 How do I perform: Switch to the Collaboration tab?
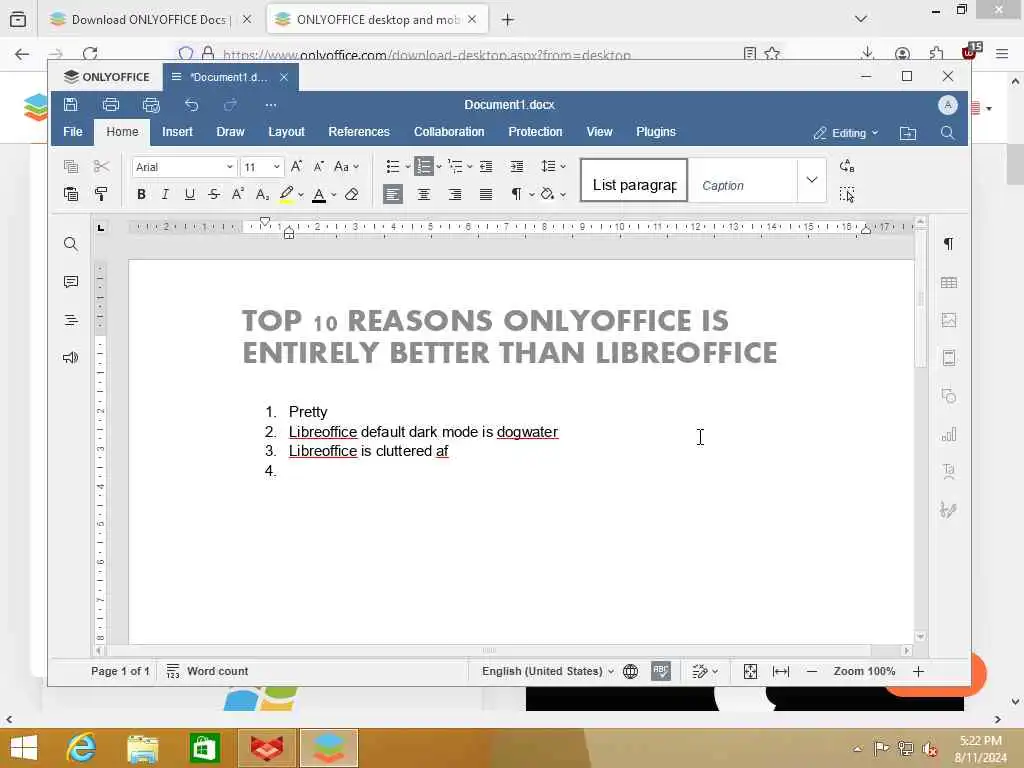449,132
